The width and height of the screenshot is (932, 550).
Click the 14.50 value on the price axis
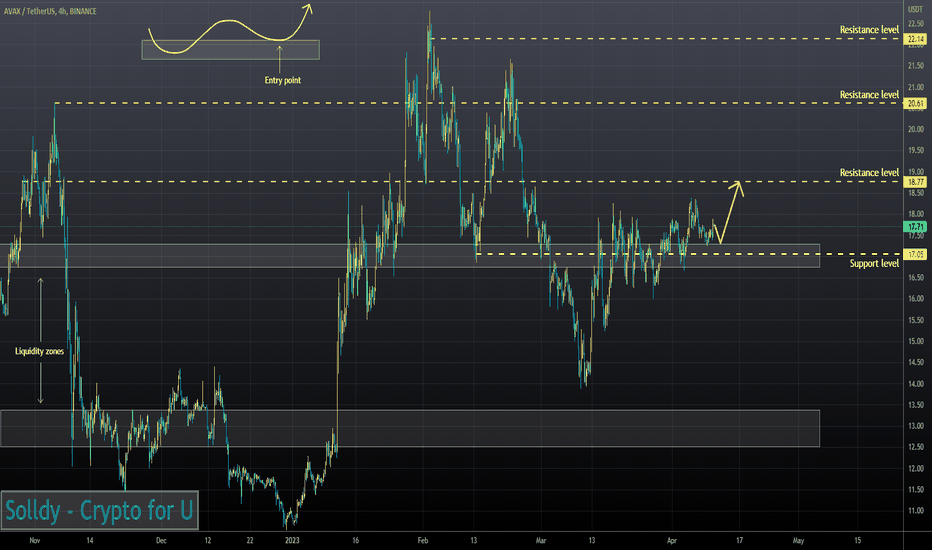click(x=915, y=363)
